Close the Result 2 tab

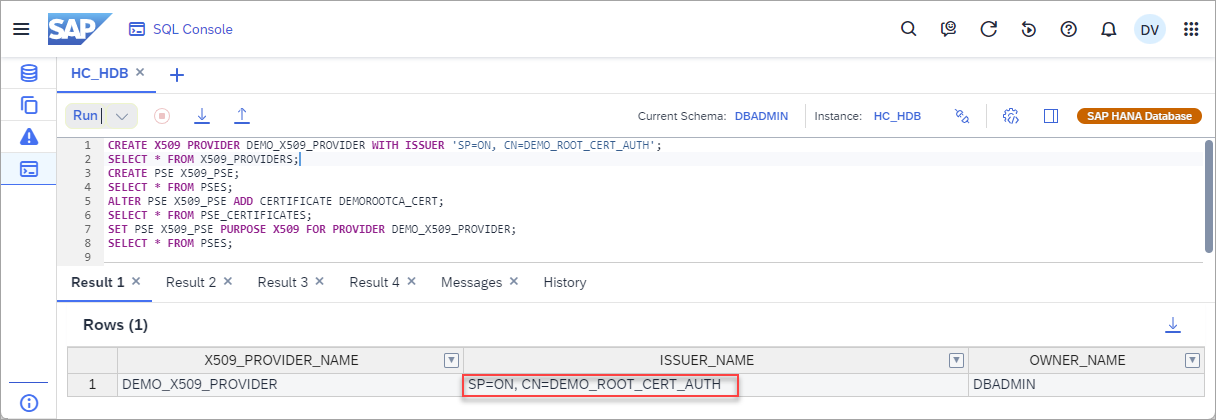tap(227, 281)
